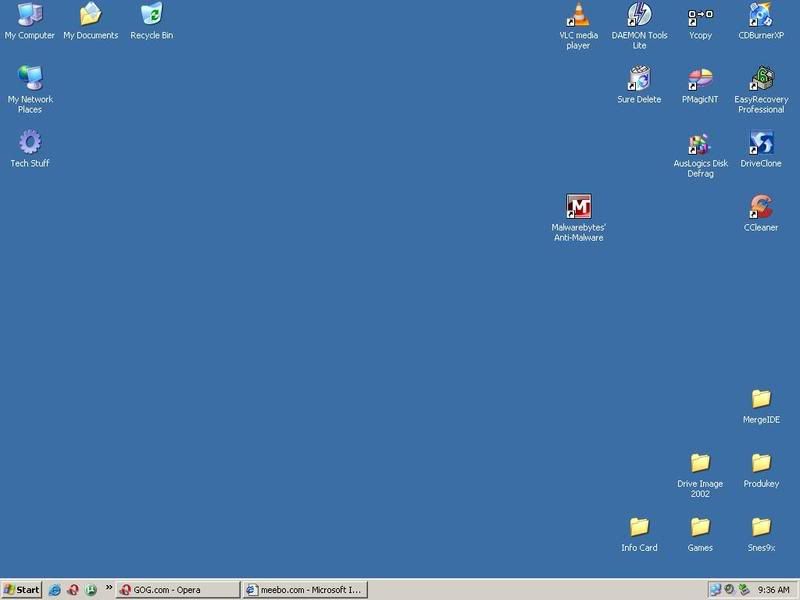The height and width of the screenshot is (600, 800).
Task: Expand Quick Launch overflow chevron
Action: pyautogui.click(x=109, y=587)
